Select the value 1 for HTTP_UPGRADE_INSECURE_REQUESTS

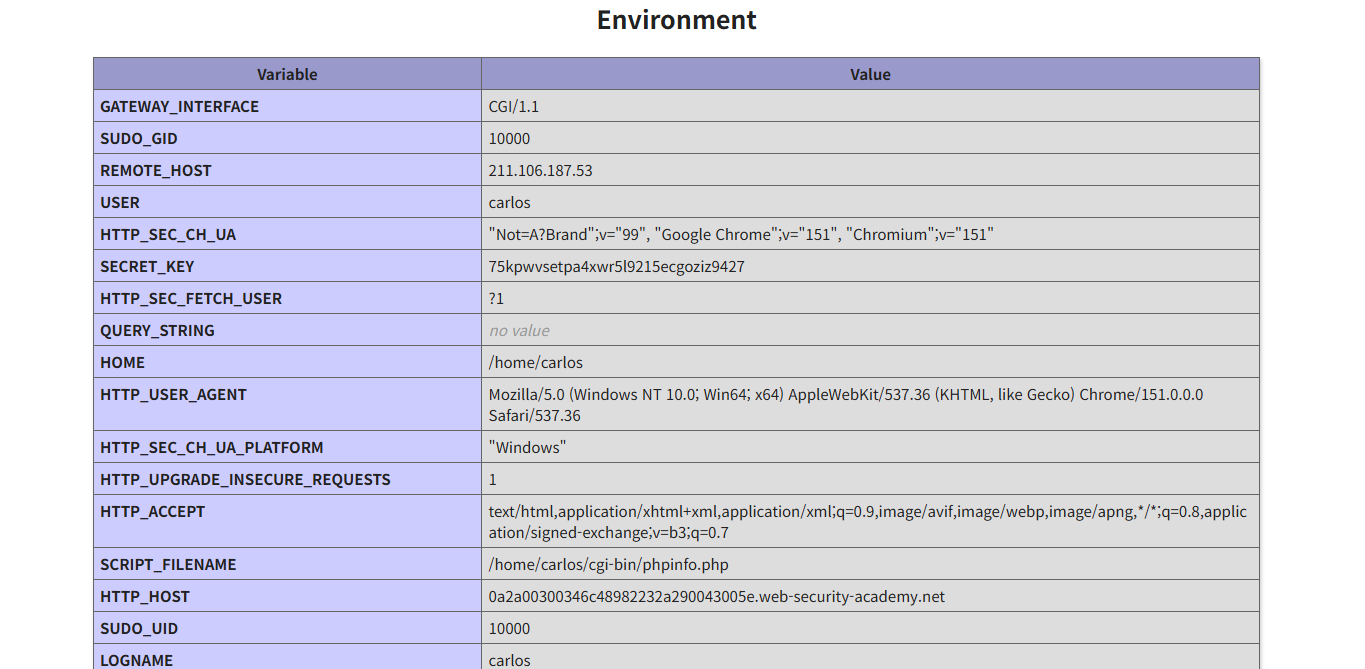pyautogui.click(x=493, y=479)
